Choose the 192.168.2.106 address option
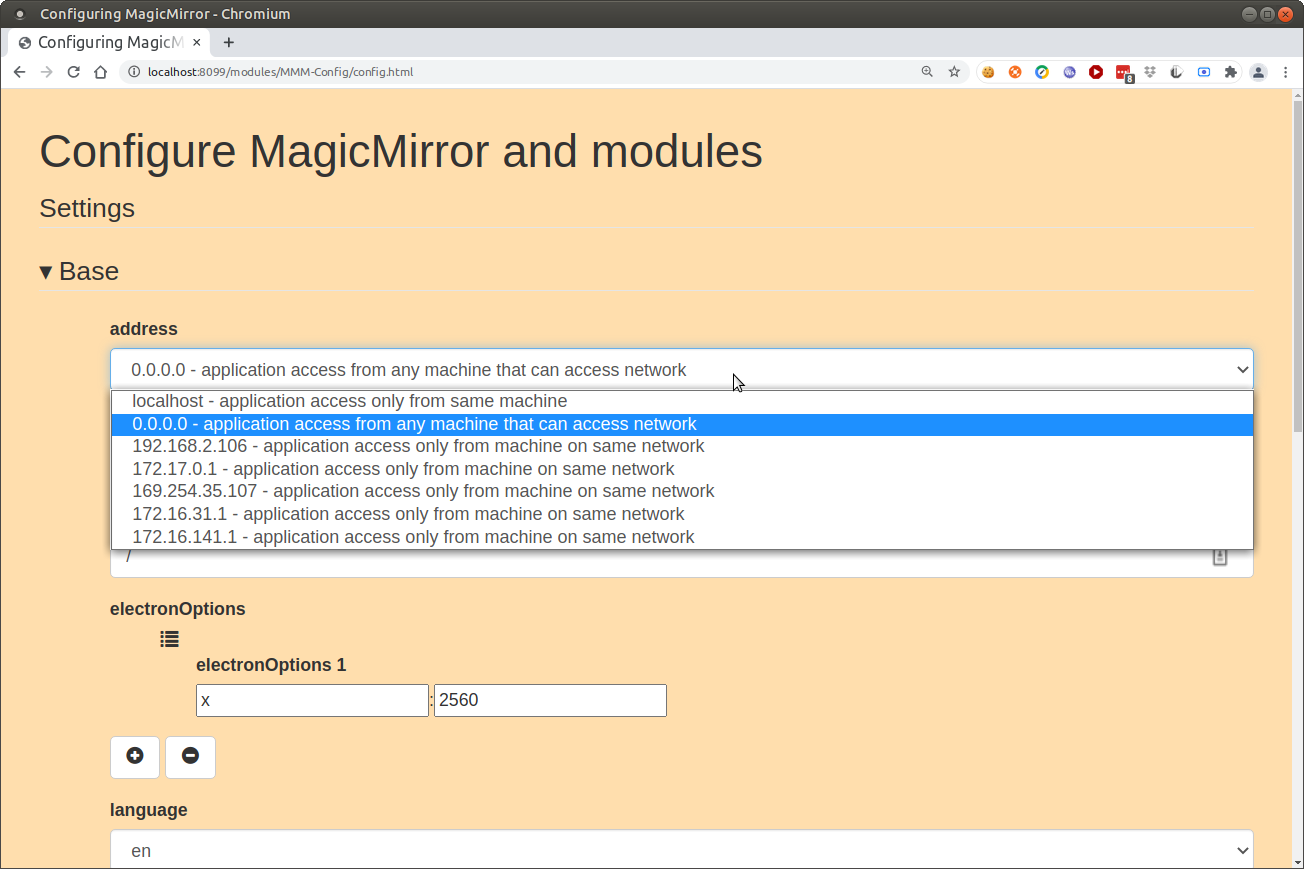Image resolution: width=1304 pixels, height=869 pixels. pos(682,446)
